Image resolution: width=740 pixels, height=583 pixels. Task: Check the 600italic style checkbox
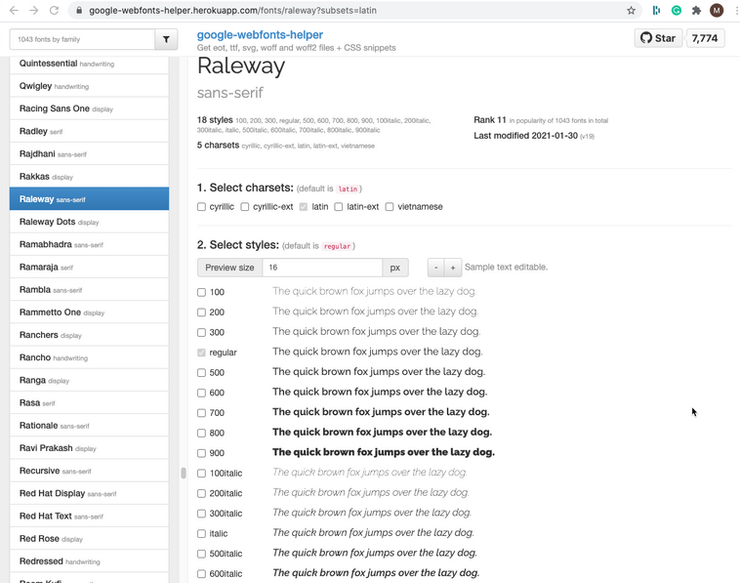202,574
